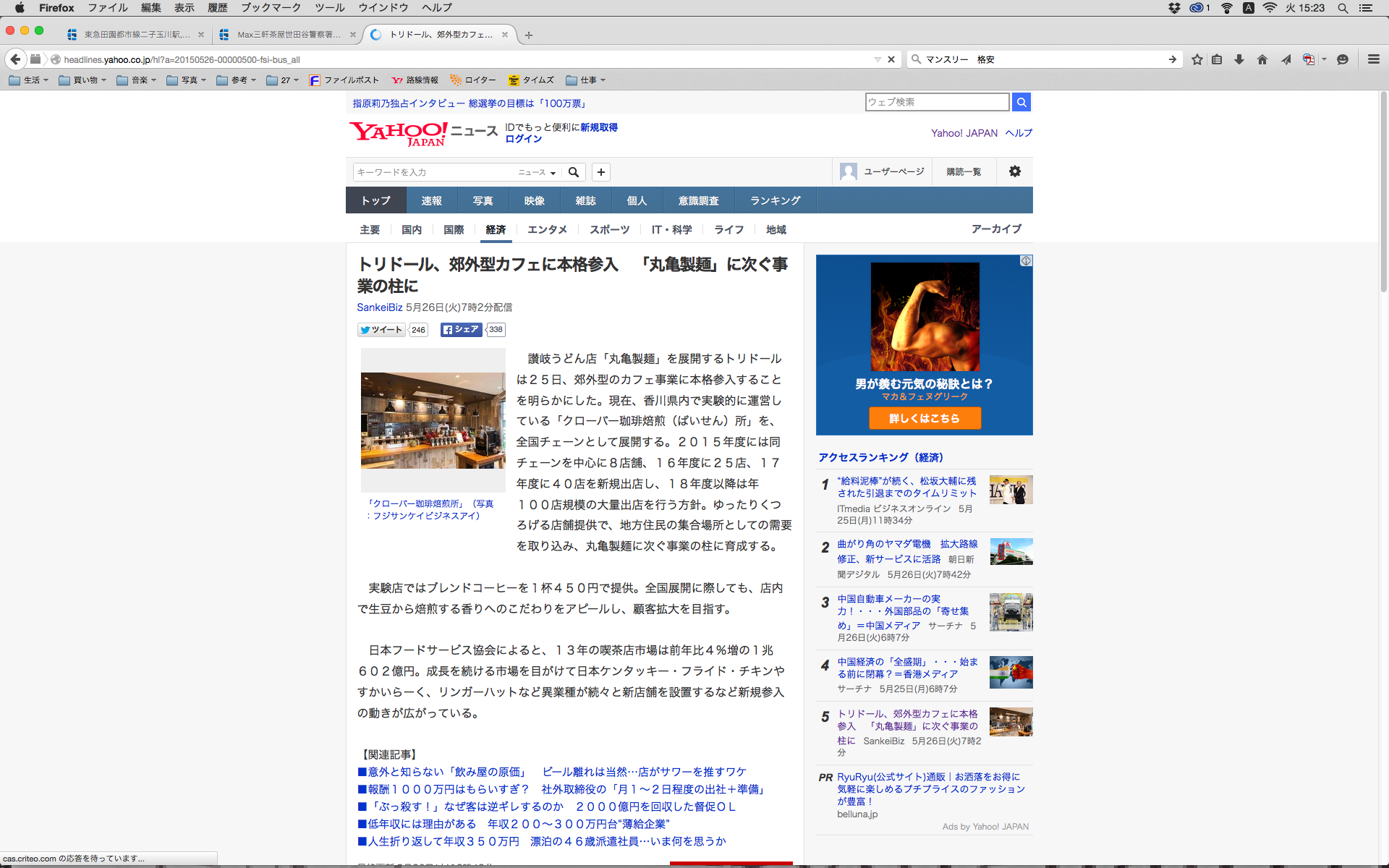1389x868 pixels.
Task: Expand the 生活 bookmarks folder
Action: pos(29,80)
